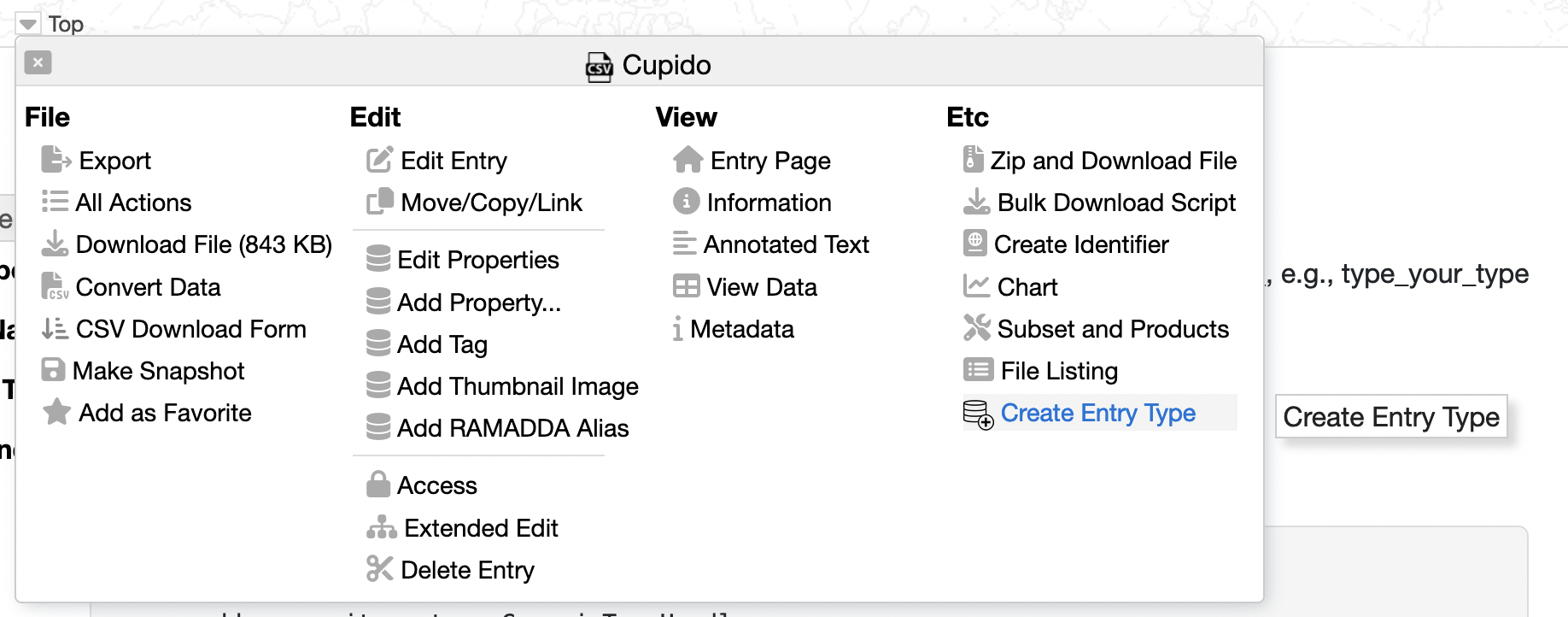This screenshot has height=617, width=1568.
Task: Open Annotated Text view
Action: point(786,244)
